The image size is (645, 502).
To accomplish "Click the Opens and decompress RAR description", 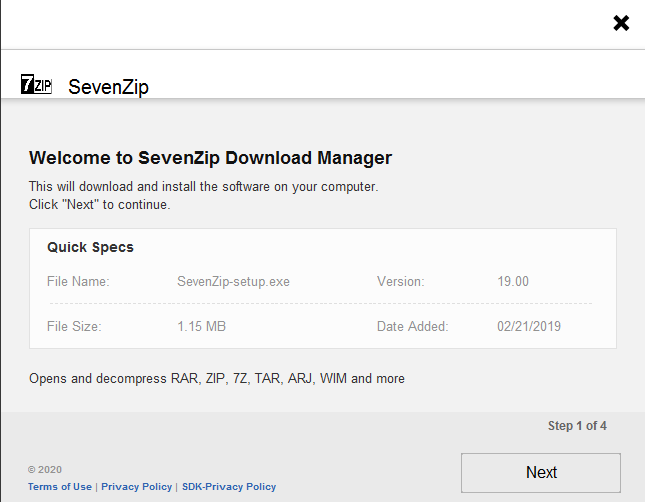I will click(x=217, y=378).
